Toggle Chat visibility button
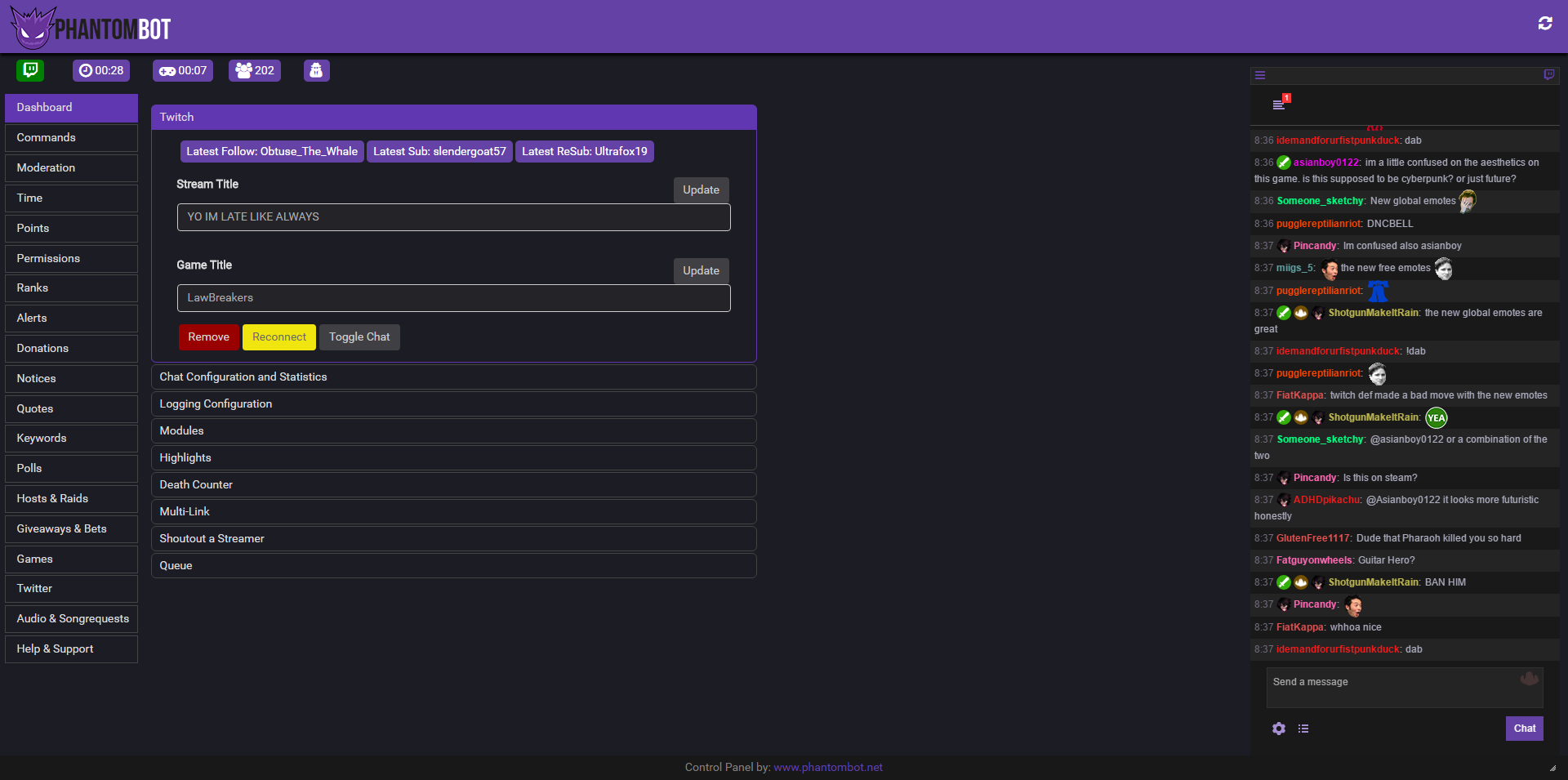 [359, 337]
